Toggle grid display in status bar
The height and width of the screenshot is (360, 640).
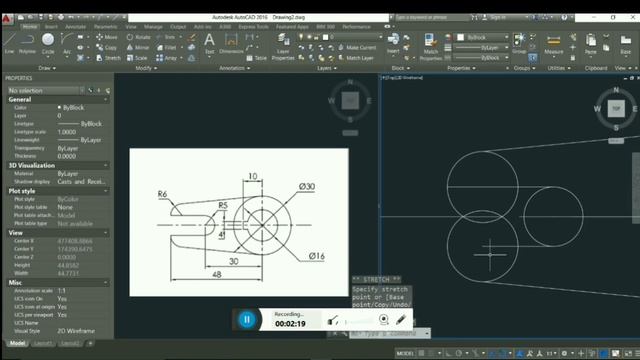[421, 353]
